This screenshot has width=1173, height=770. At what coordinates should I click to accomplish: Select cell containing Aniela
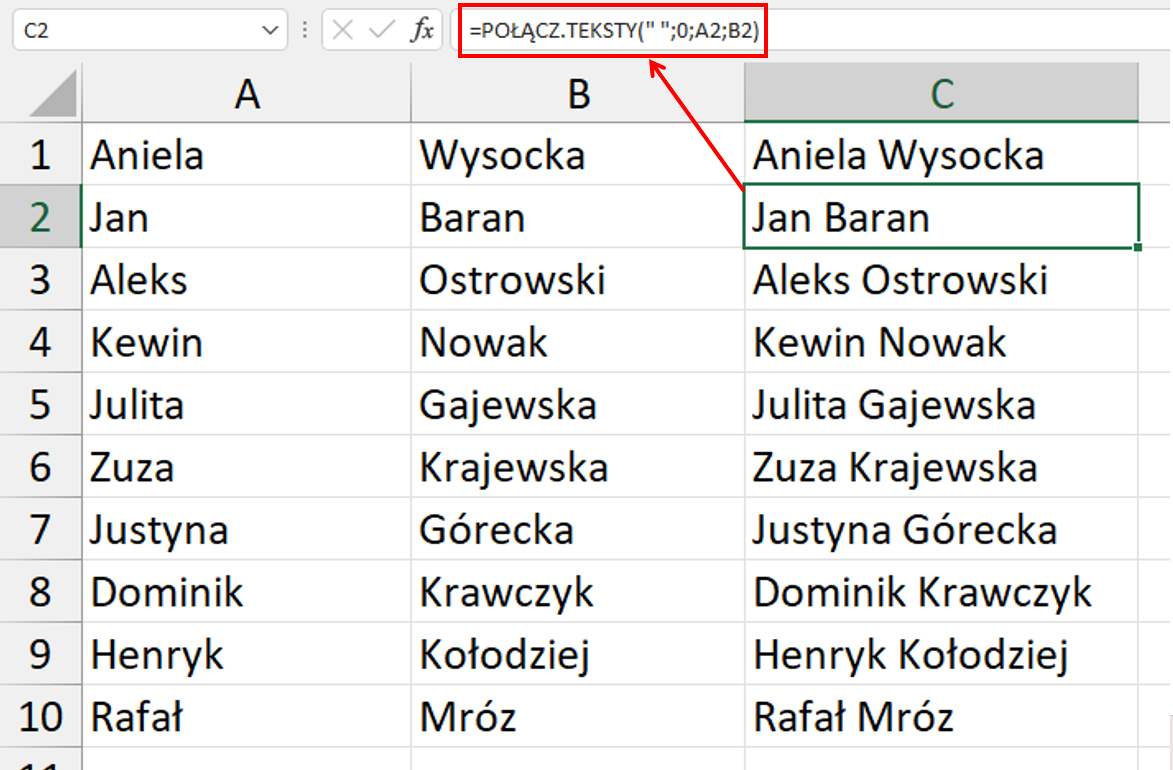(x=244, y=154)
